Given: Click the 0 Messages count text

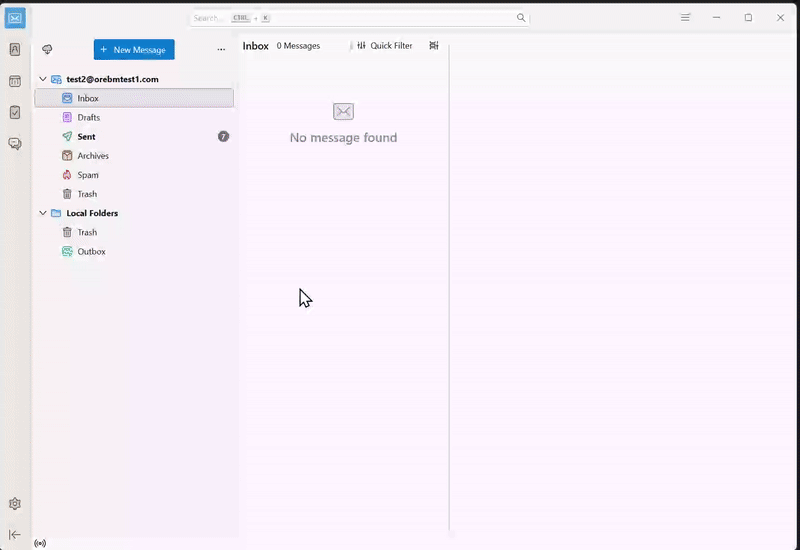Looking at the screenshot, I should [298, 45].
